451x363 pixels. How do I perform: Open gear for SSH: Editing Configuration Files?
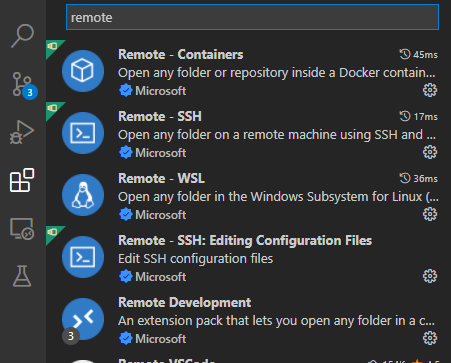430,276
